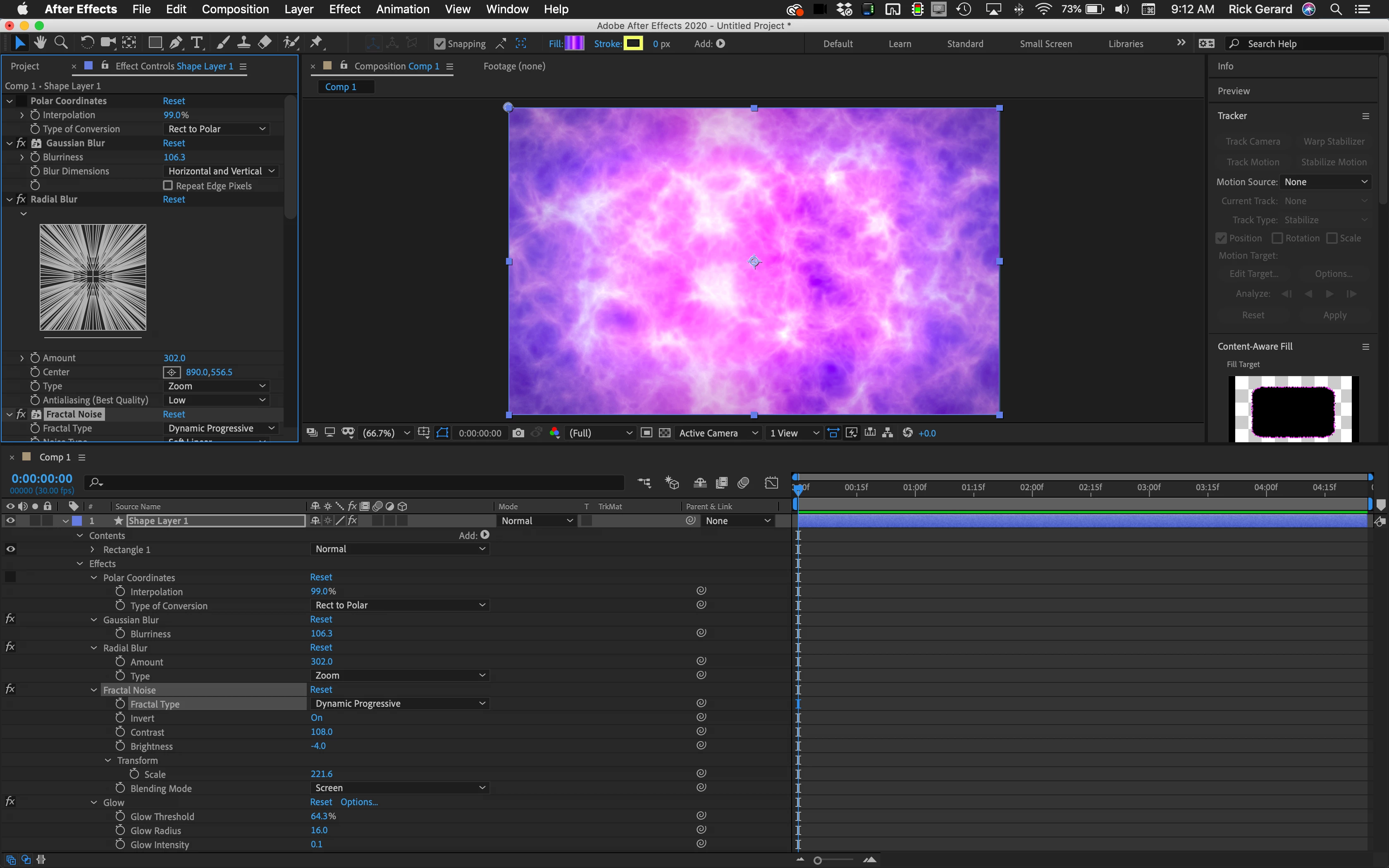The width and height of the screenshot is (1389, 868).
Task: Click the Puppet Pin tool
Action: [x=316, y=43]
